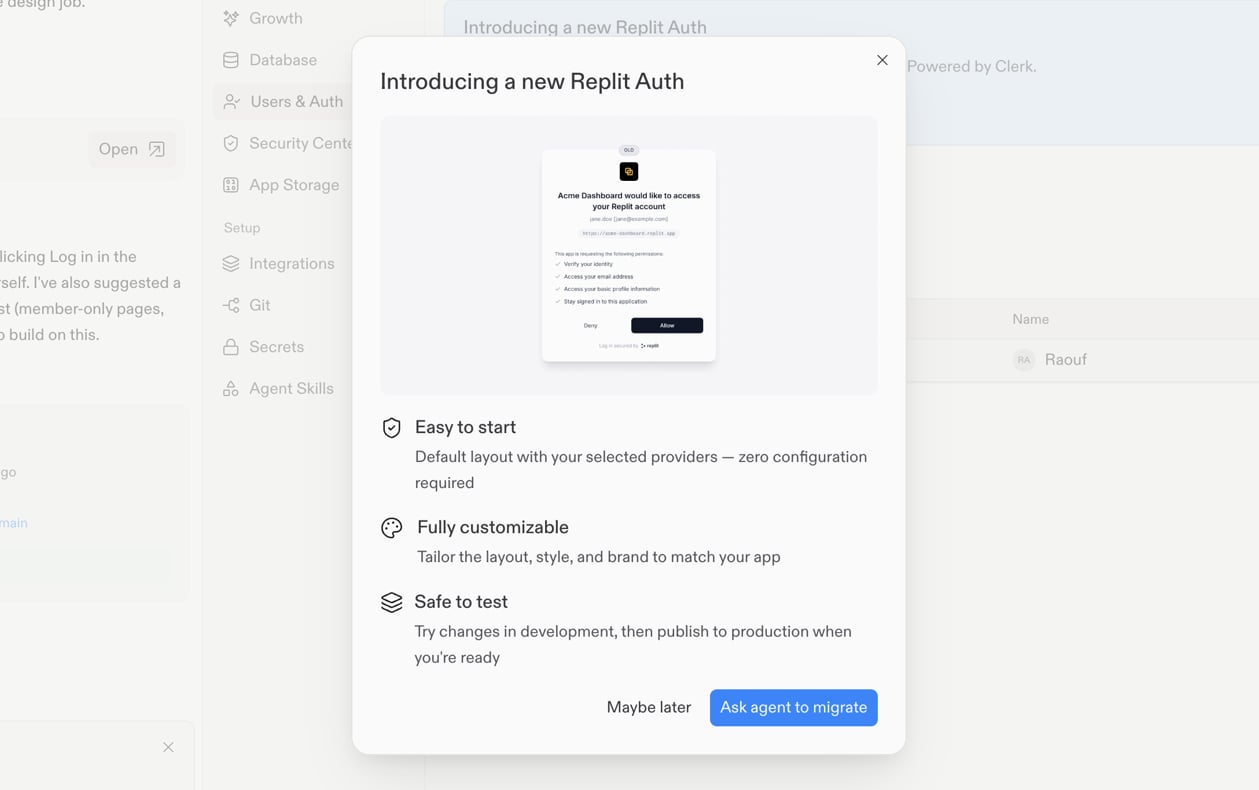Click the Git branch icon

(x=231, y=305)
